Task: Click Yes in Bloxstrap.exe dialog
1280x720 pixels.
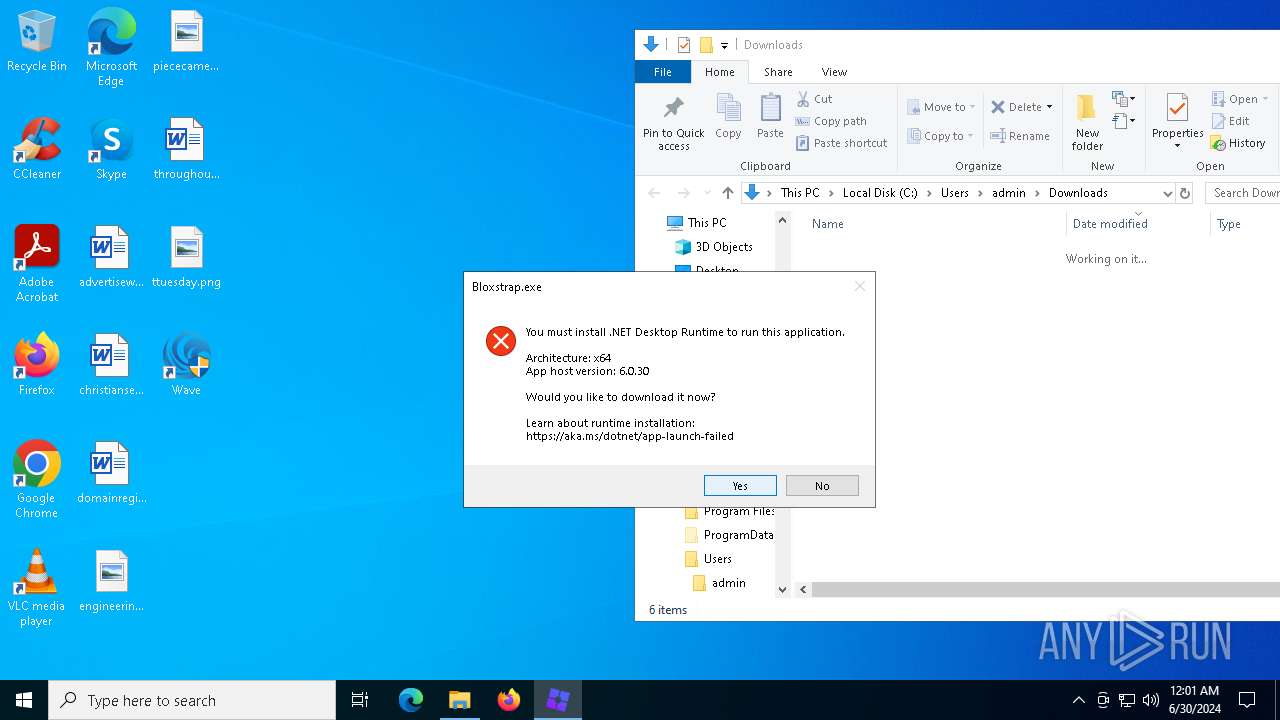Action: pos(740,485)
